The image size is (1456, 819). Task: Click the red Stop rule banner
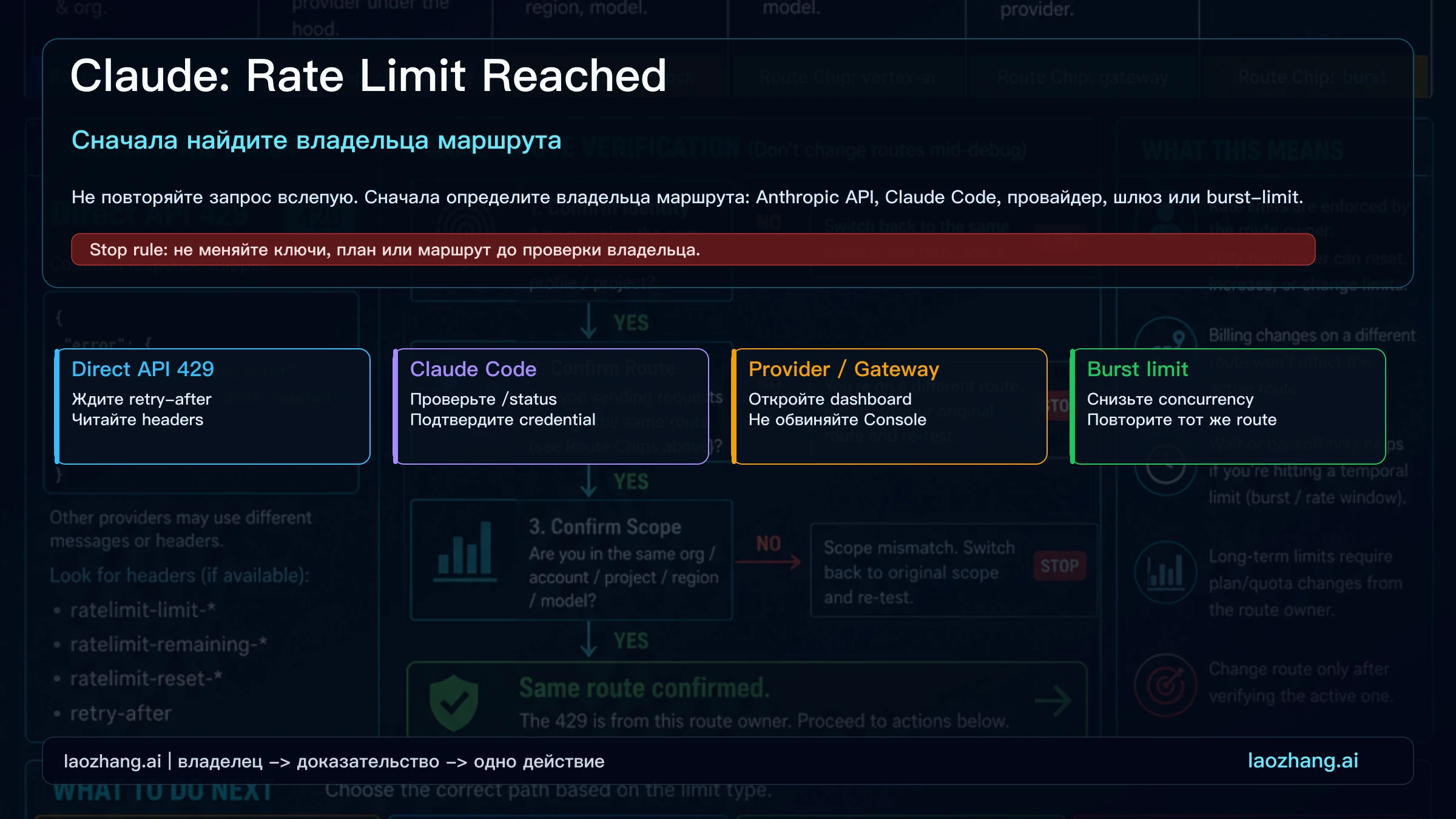click(693, 249)
